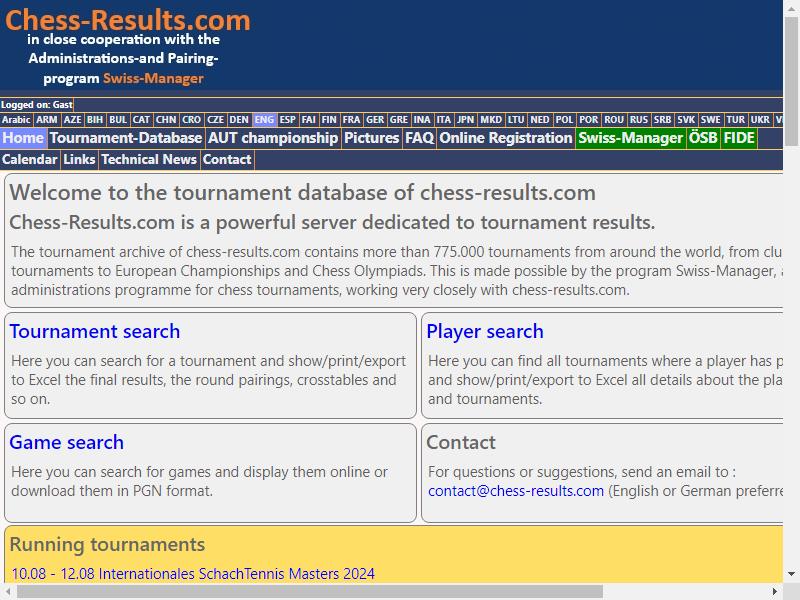This screenshot has width=800, height=600.
Task: Switch site language to CAT
Action: [x=141, y=119]
